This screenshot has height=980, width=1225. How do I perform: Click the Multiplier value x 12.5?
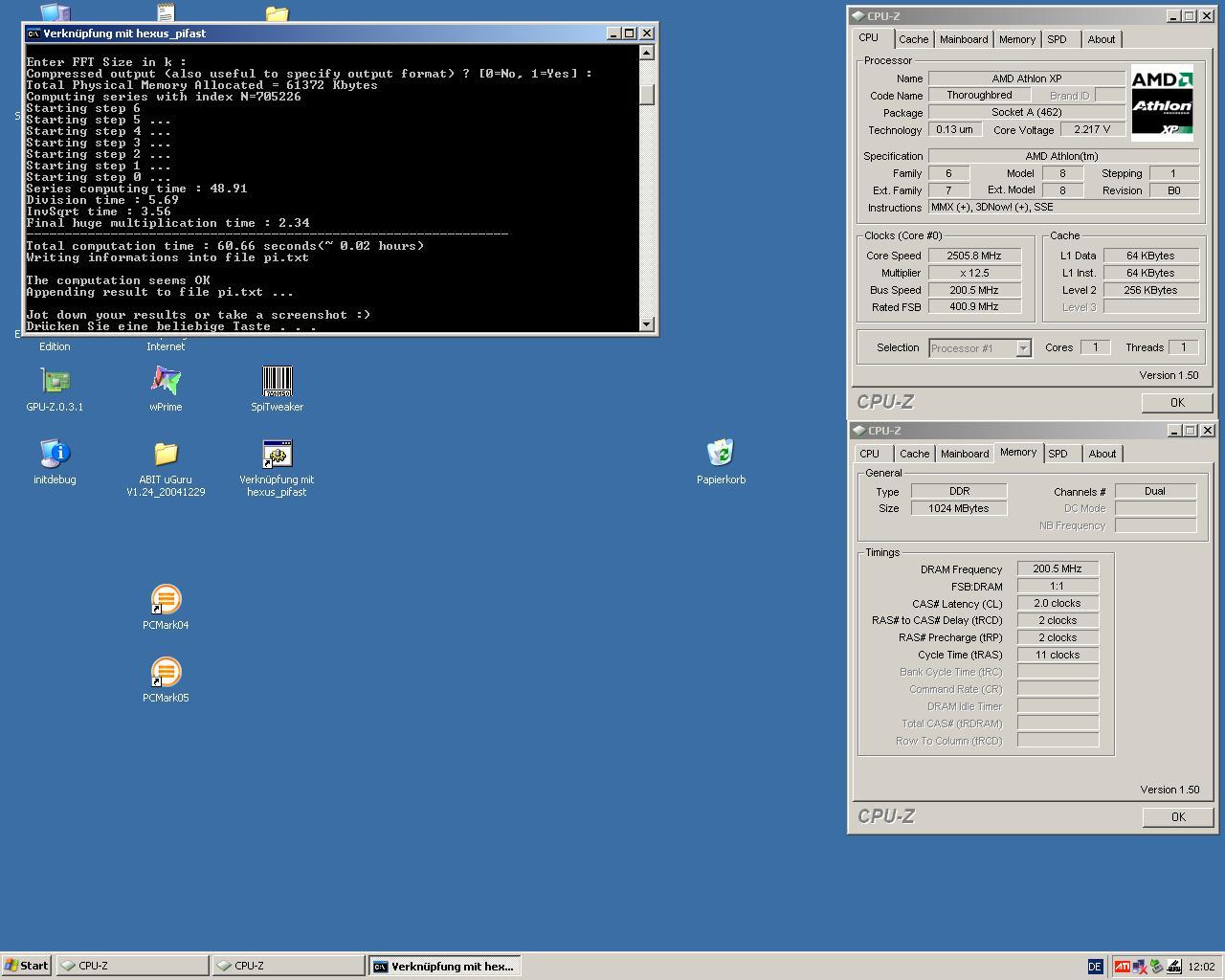tap(974, 273)
